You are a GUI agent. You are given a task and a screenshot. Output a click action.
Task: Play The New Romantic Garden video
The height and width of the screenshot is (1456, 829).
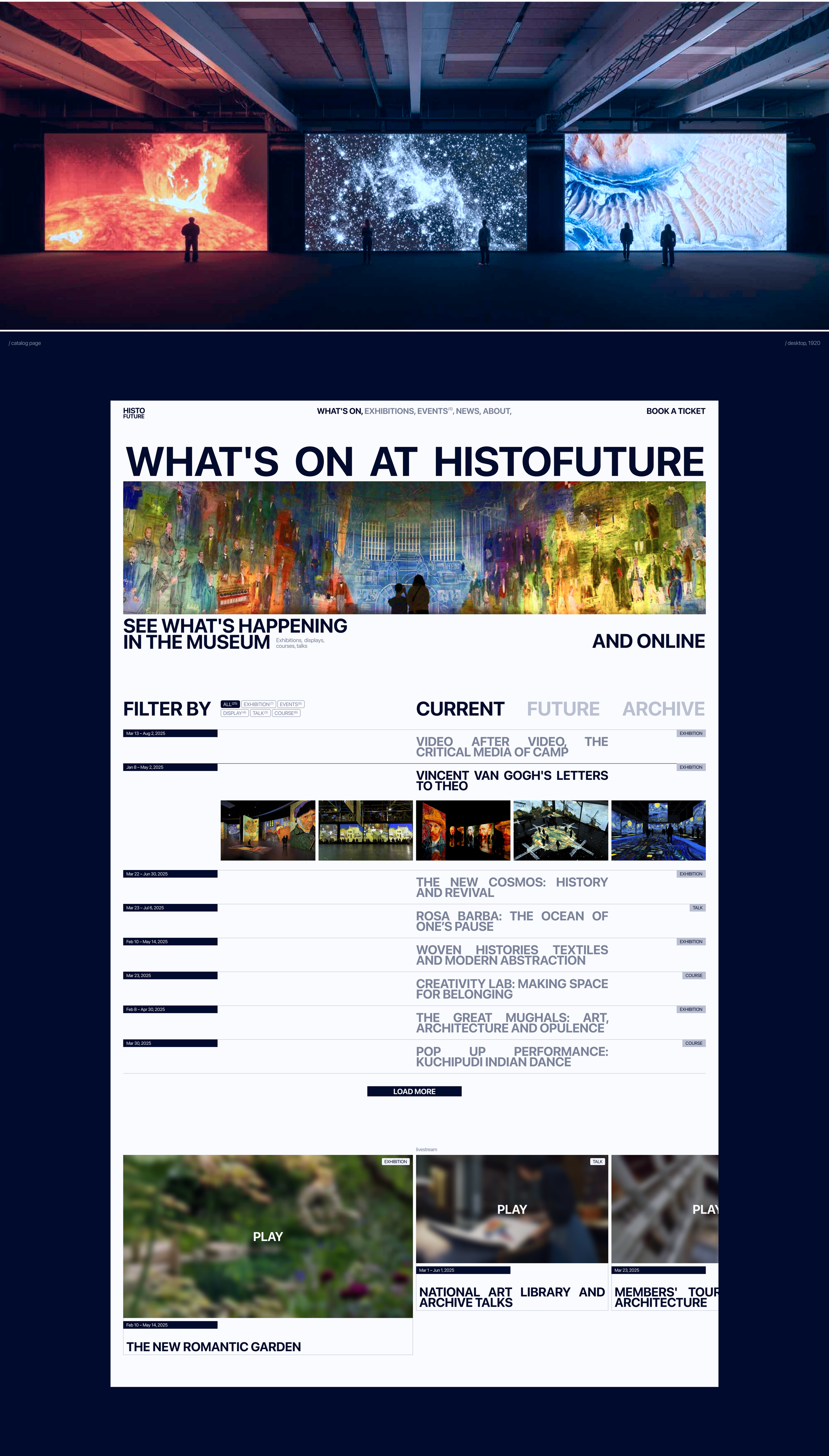click(268, 1236)
